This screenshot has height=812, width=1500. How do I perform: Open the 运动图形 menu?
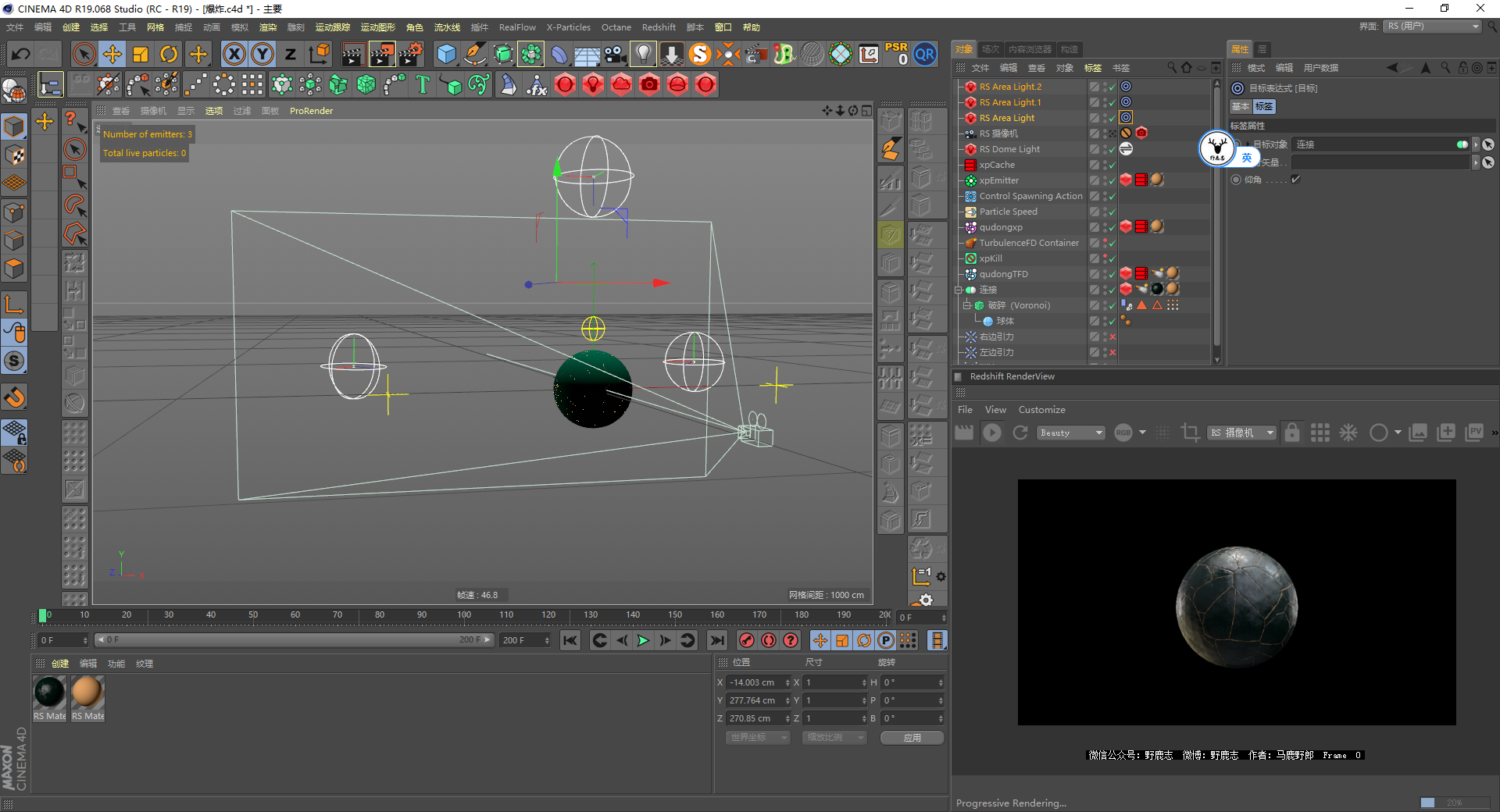point(378,27)
